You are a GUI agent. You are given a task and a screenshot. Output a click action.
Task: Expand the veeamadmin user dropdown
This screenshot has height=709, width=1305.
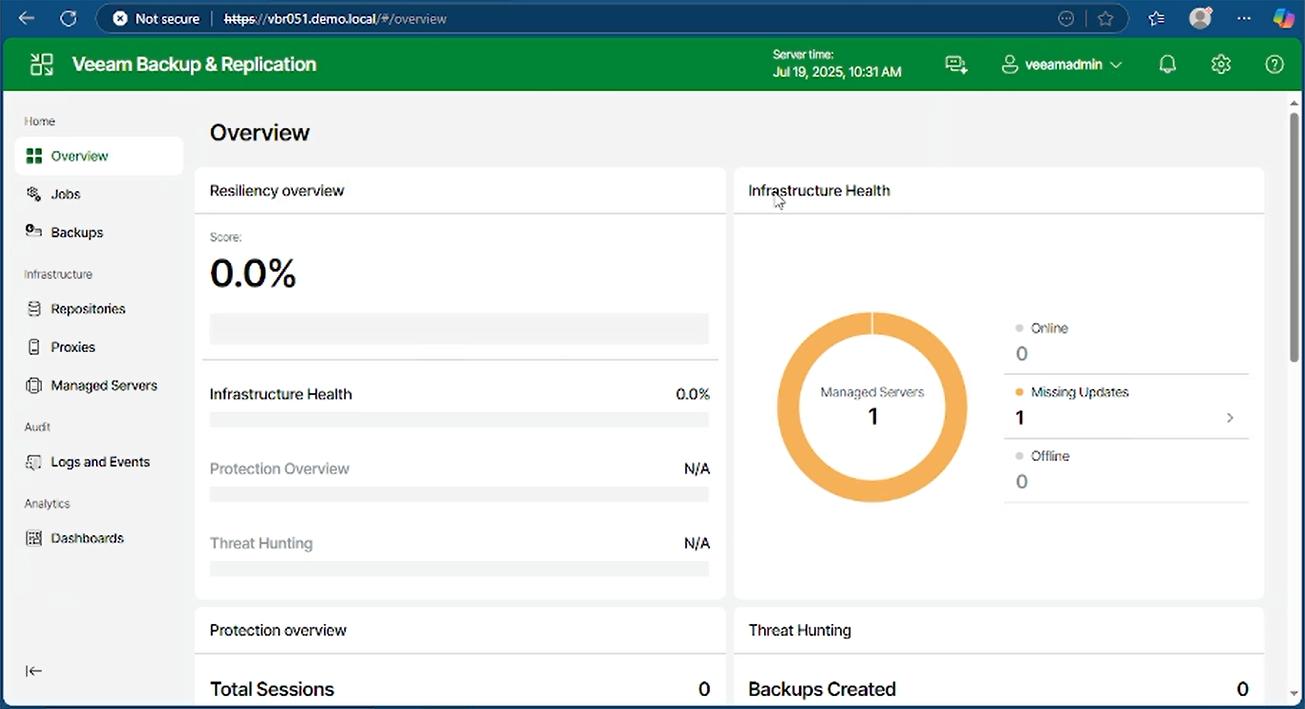click(x=1061, y=65)
